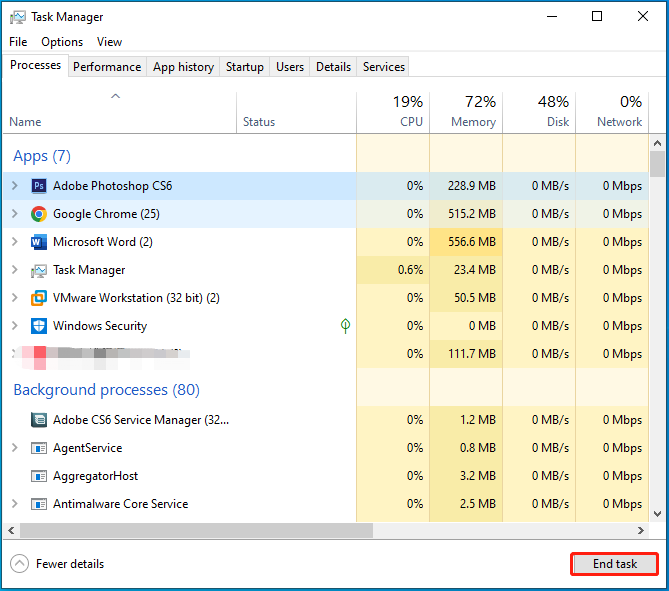The image size is (669, 591).
Task: Select the AggregatorHost process name
Action: [96, 476]
